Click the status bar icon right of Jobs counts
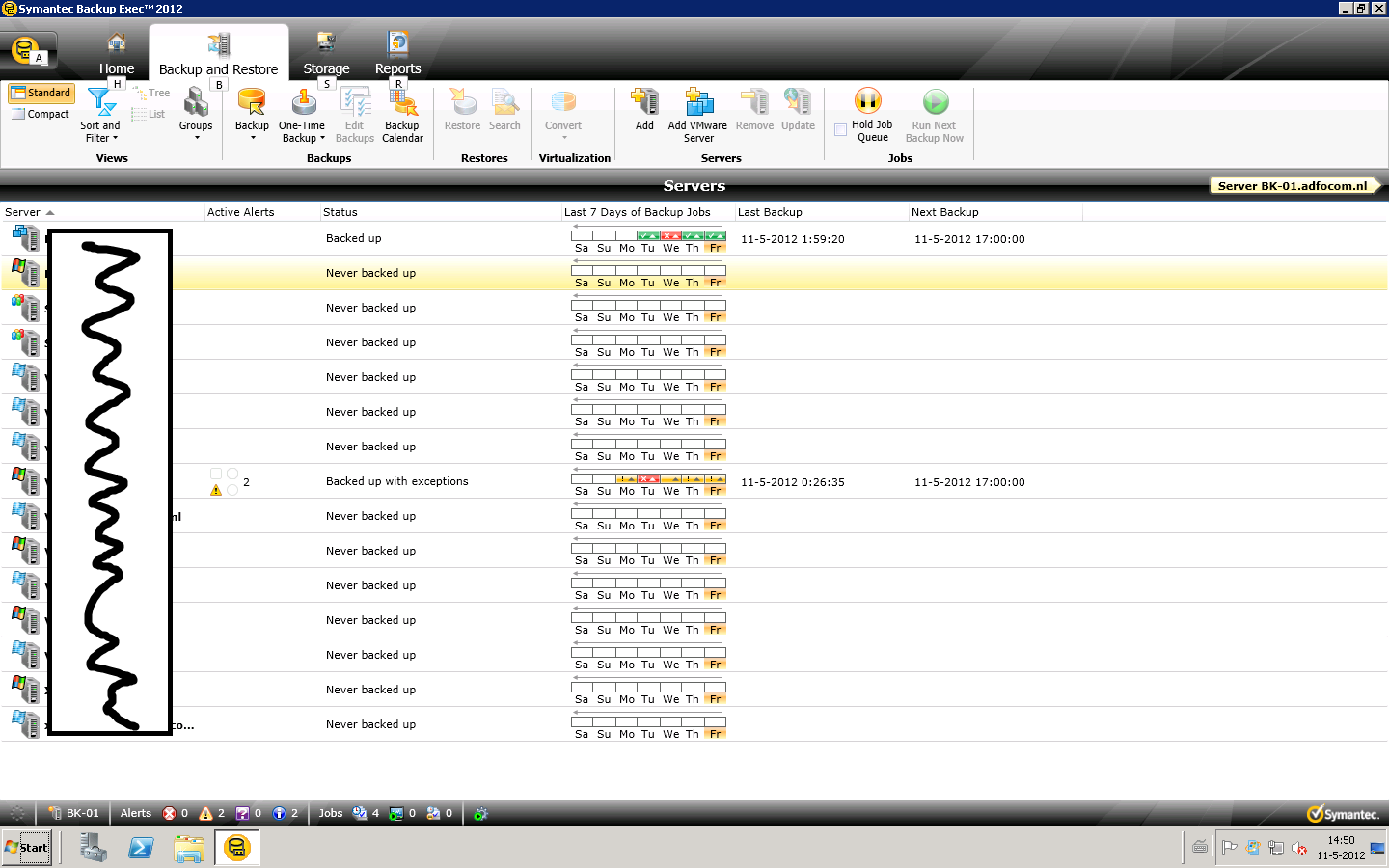Screen dimensions: 1389x868 pos(480,813)
